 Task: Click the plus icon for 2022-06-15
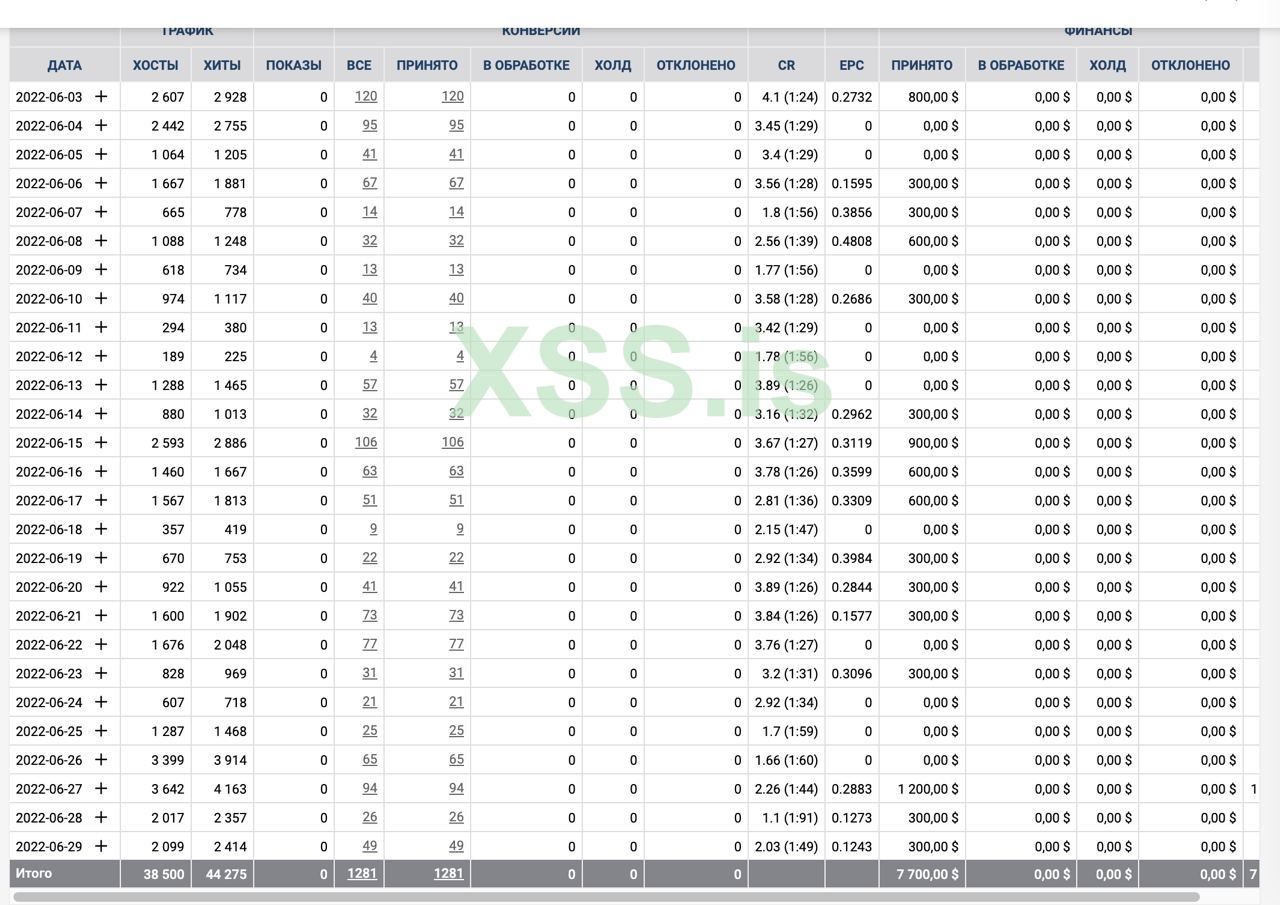[x=101, y=443]
